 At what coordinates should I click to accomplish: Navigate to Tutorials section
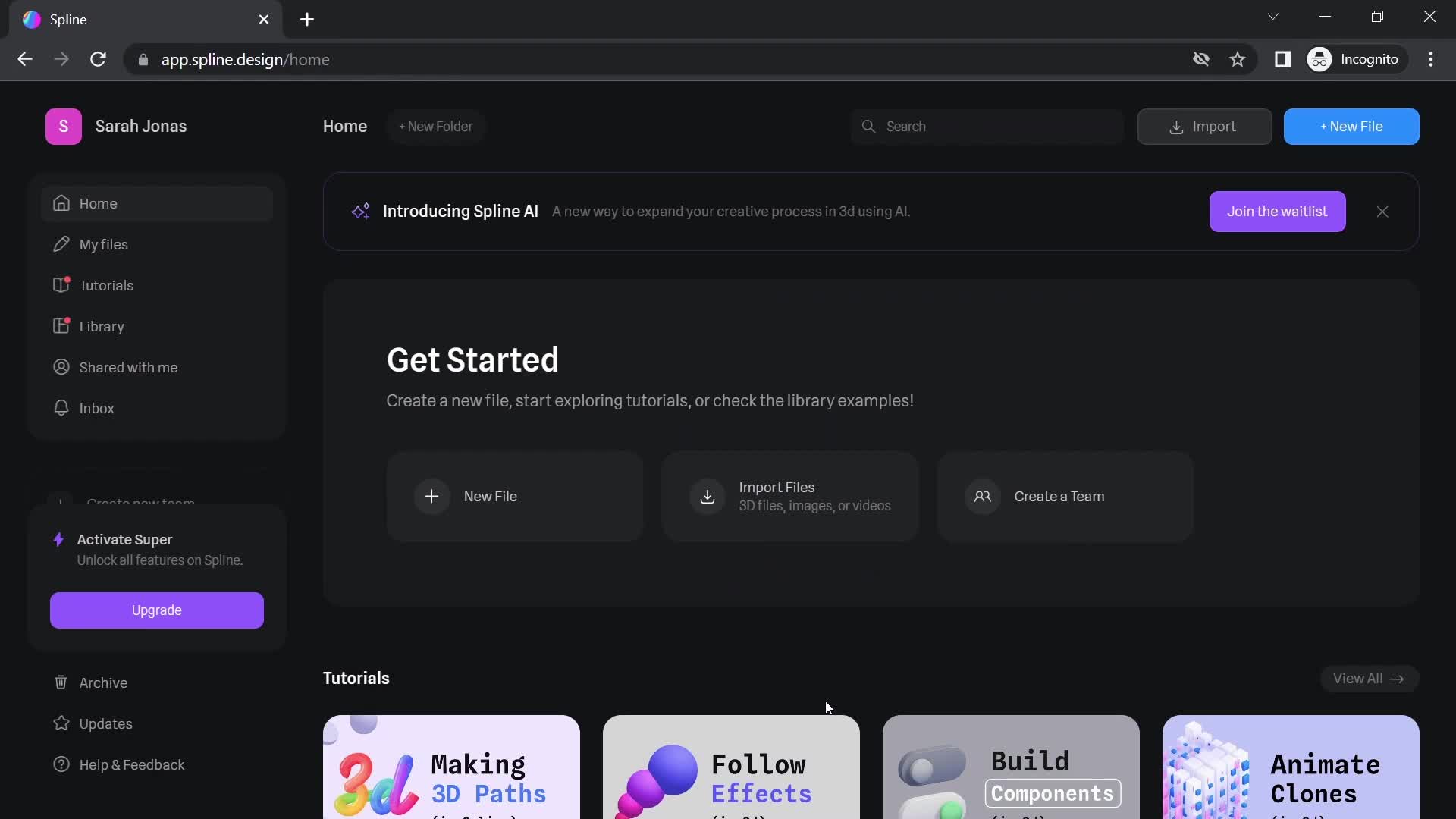(106, 285)
